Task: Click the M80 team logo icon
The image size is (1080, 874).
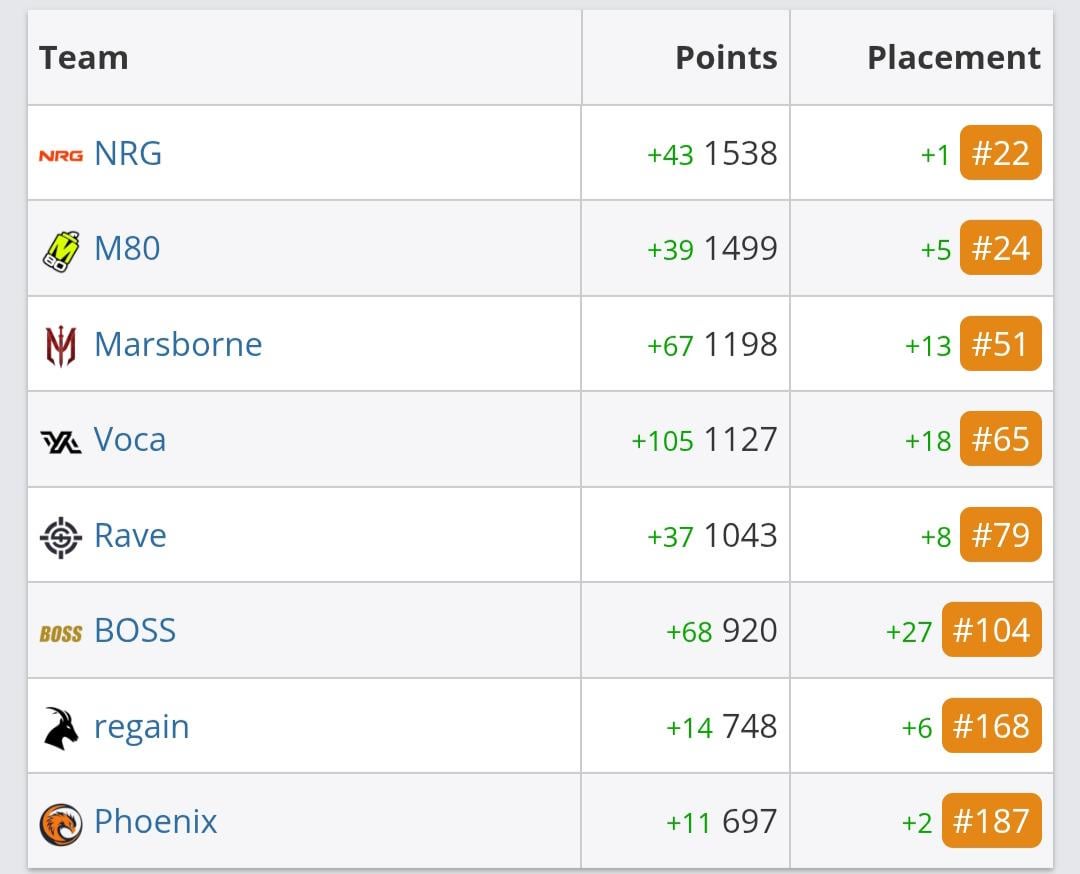Action: (60, 249)
